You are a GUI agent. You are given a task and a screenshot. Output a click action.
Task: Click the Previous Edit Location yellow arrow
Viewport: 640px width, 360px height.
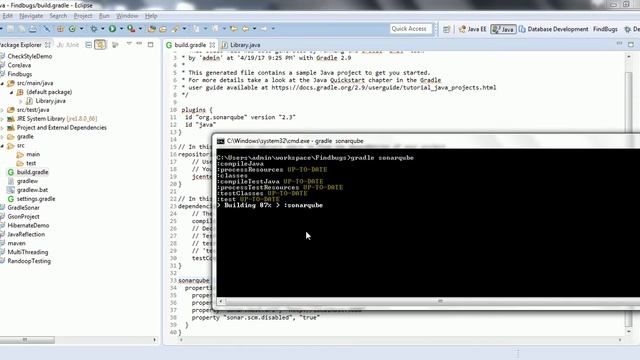click(x=234, y=29)
